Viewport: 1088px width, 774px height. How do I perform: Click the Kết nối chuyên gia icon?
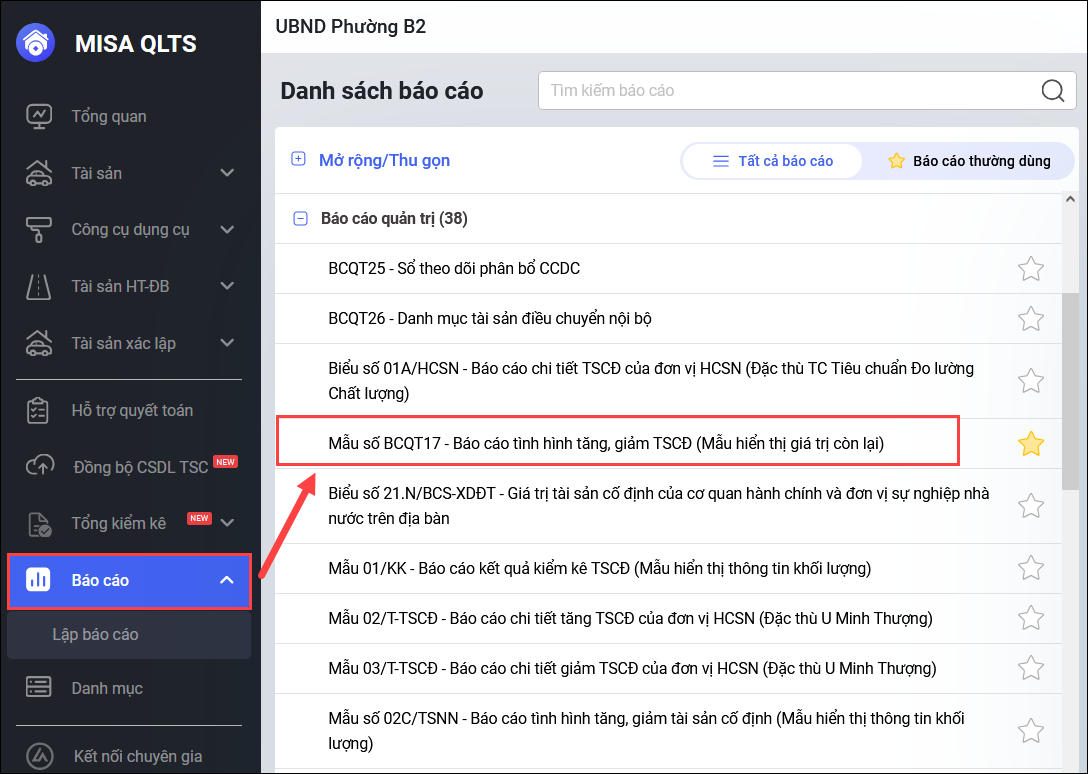(x=40, y=756)
